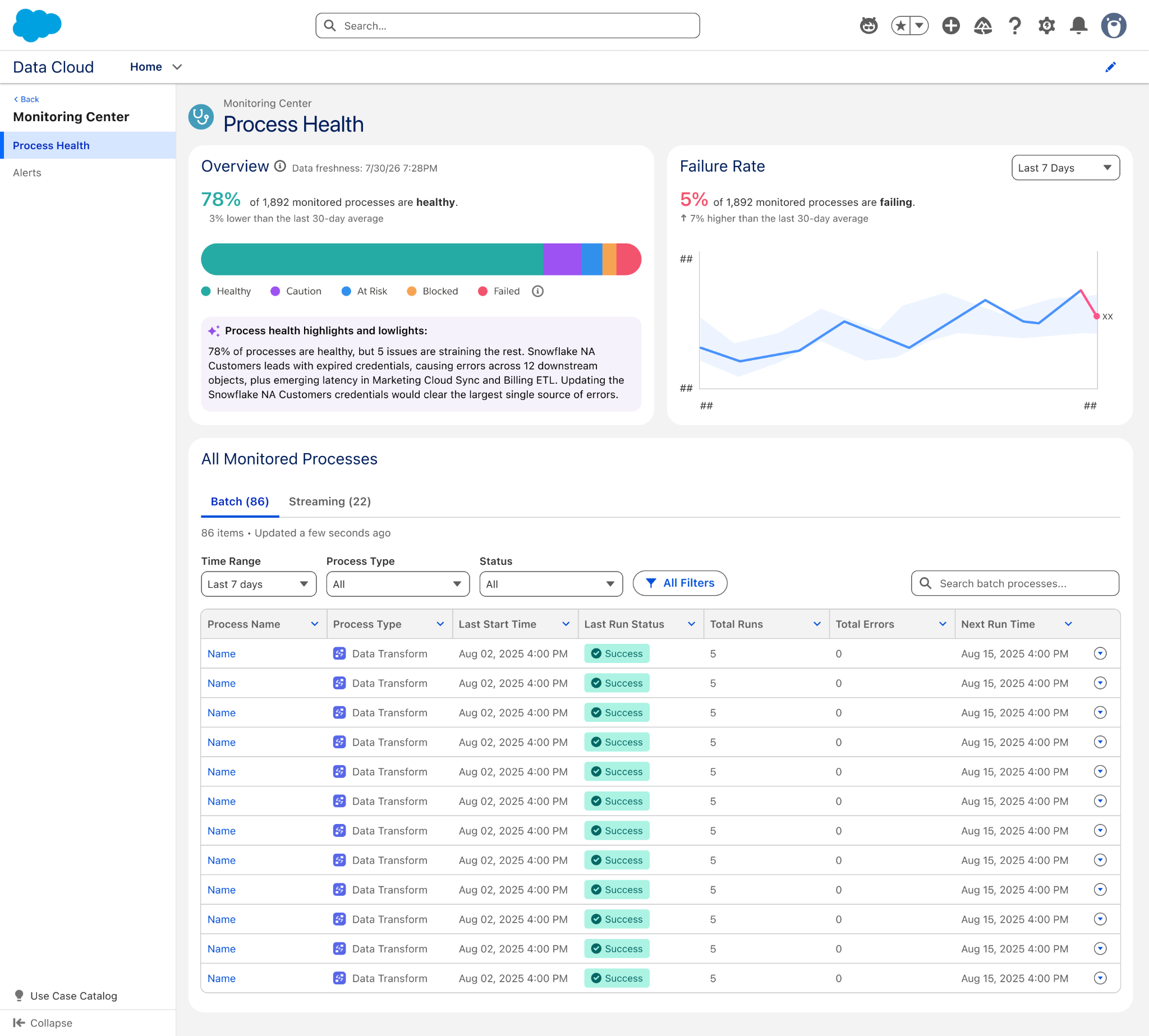Screen dimensions: 1149x1036
Task: Click the Help question mark icon
Action: pyautogui.click(x=1014, y=26)
